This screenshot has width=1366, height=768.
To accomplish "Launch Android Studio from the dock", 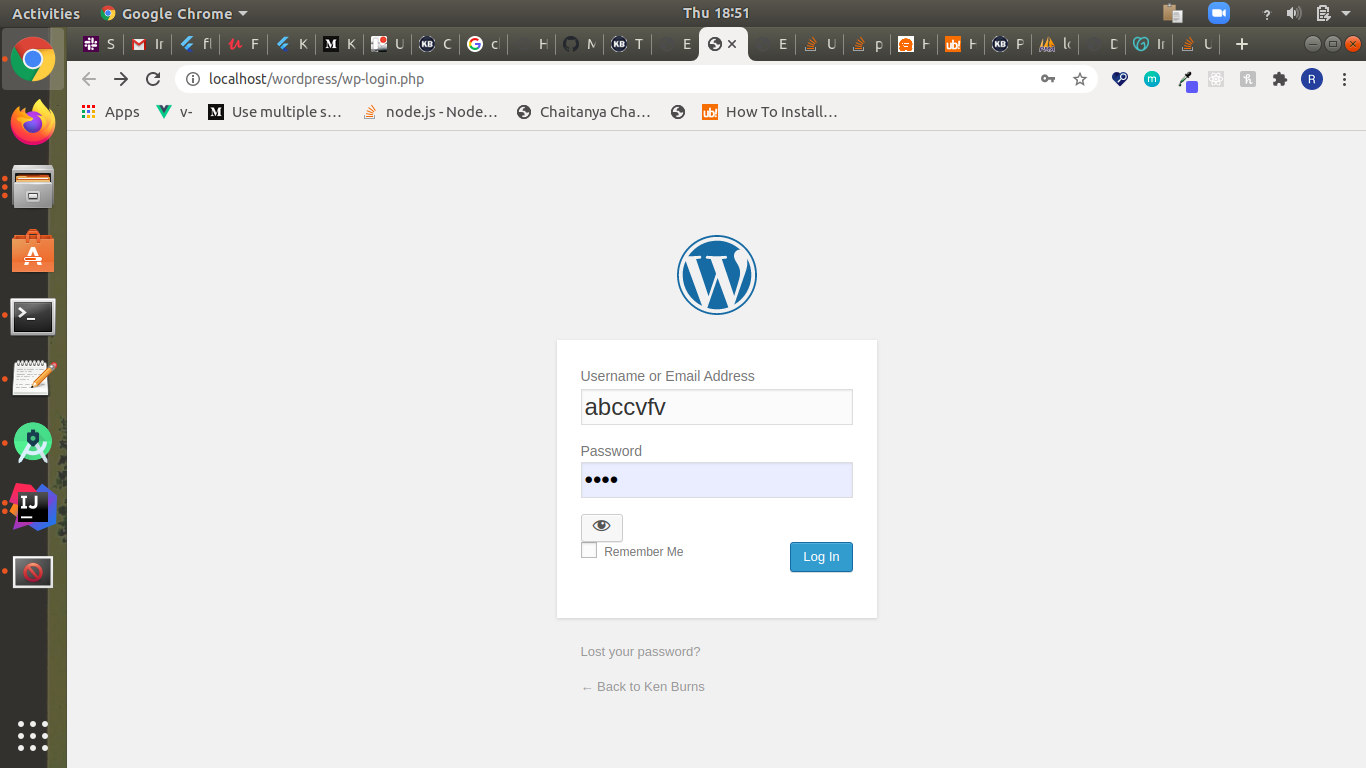I will click(33, 443).
